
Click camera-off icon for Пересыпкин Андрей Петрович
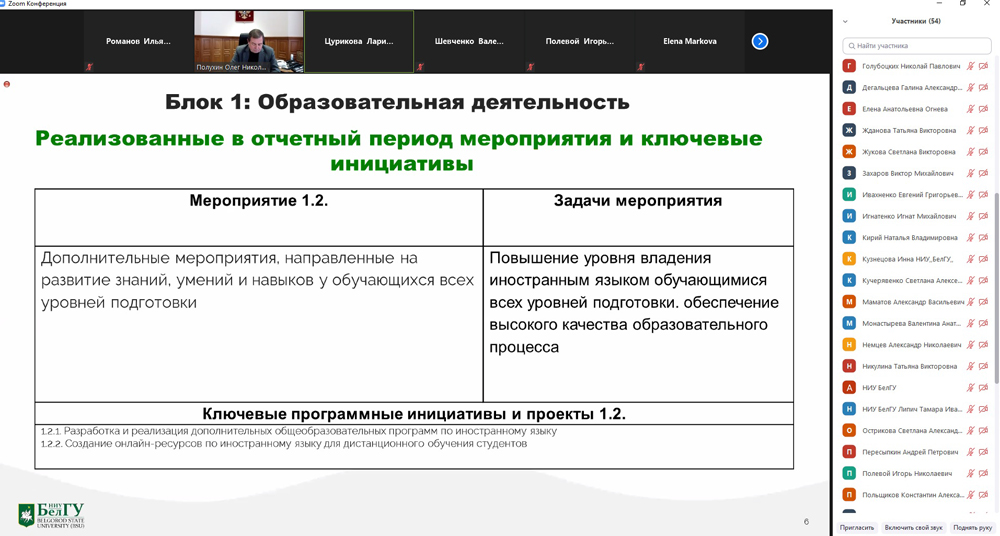tap(984, 452)
